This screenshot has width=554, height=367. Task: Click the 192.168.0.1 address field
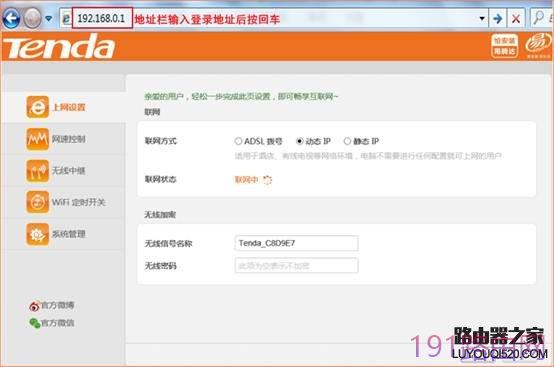coord(102,18)
